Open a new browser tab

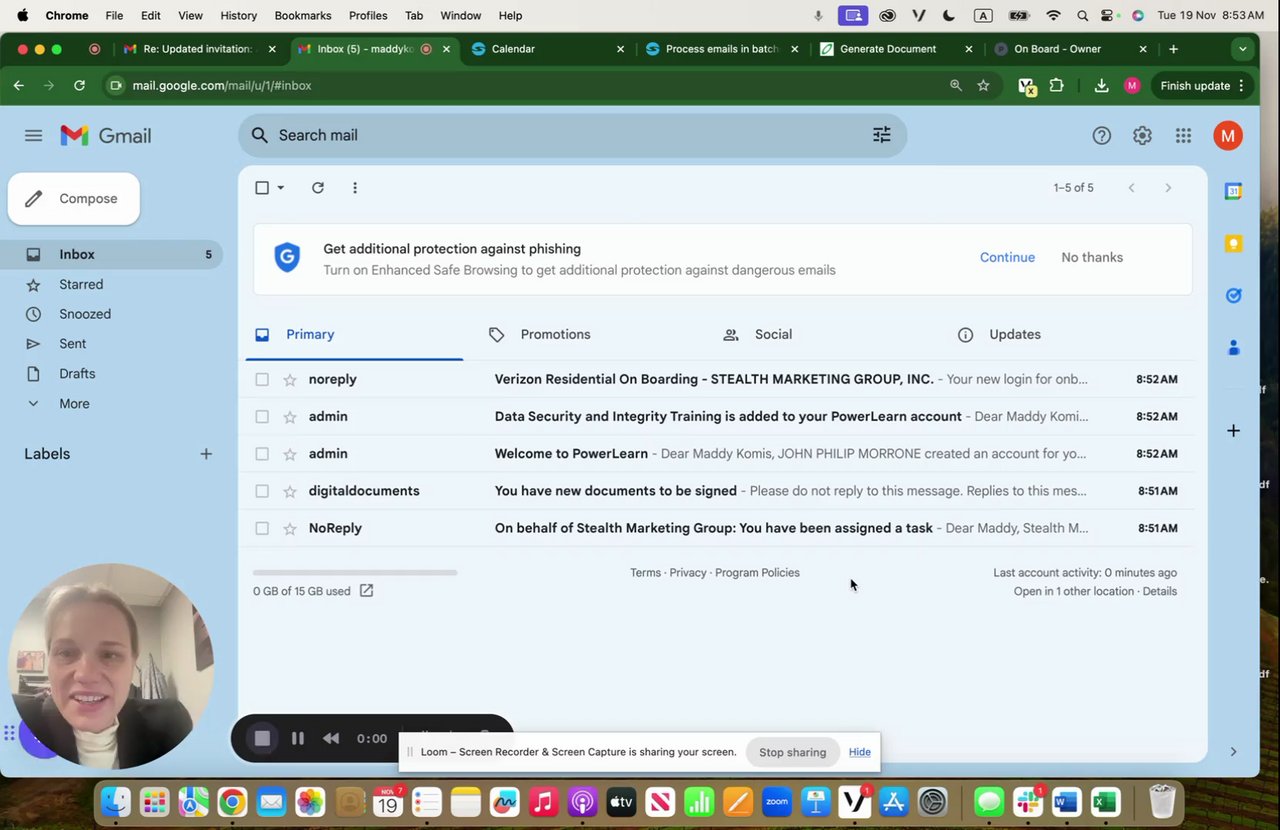(x=1173, y=48)
